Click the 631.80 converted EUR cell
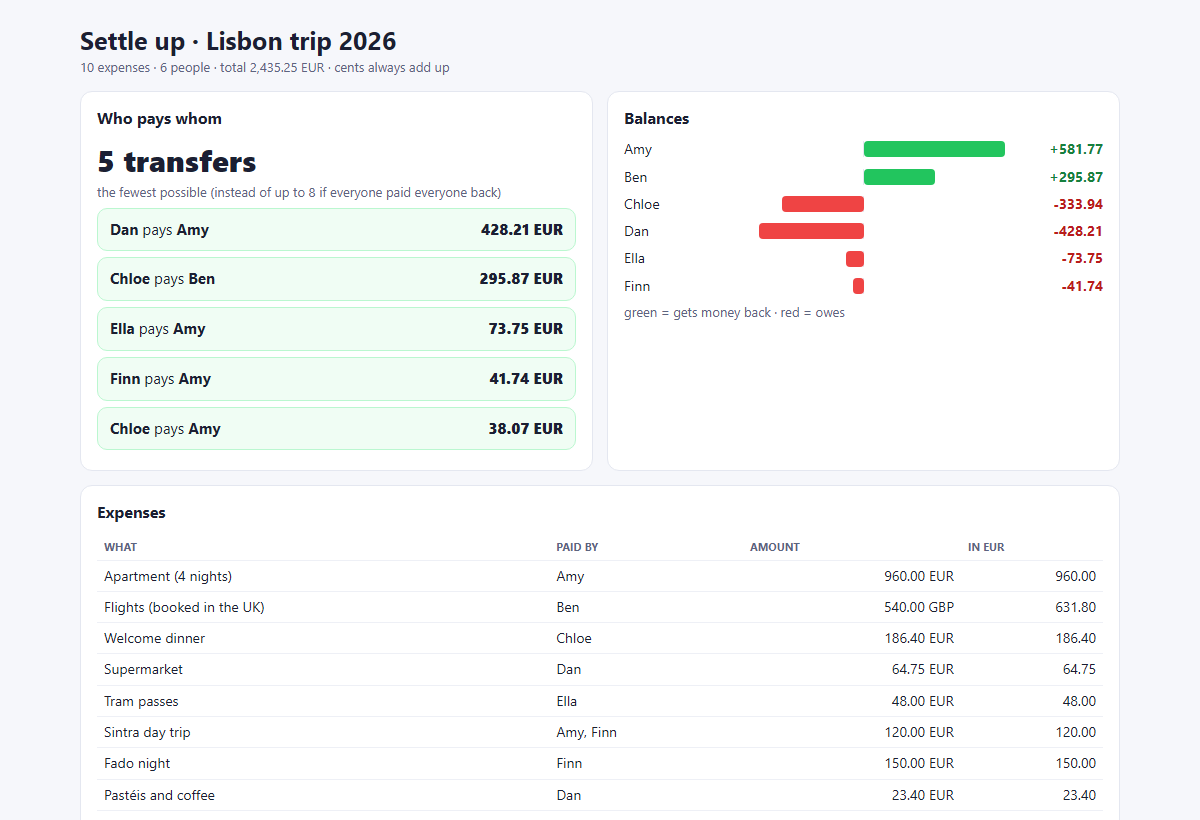The width and height of the screenshot is (1200, 820). pyautogui.click(x=1075, y=607)
